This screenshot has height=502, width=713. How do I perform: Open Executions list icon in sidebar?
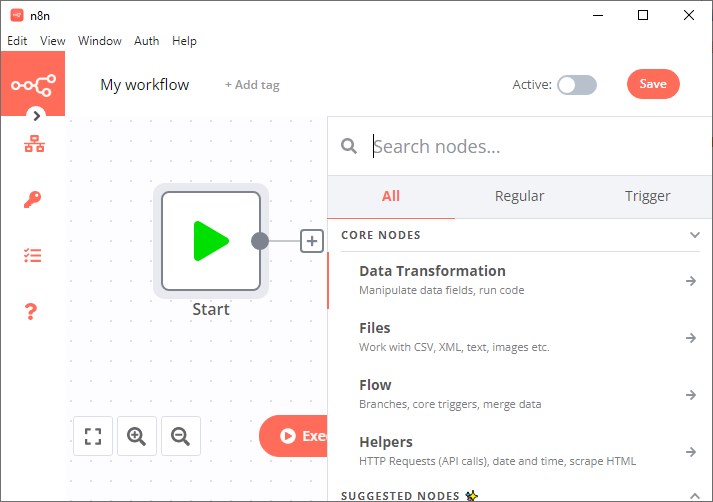[32, 255]
